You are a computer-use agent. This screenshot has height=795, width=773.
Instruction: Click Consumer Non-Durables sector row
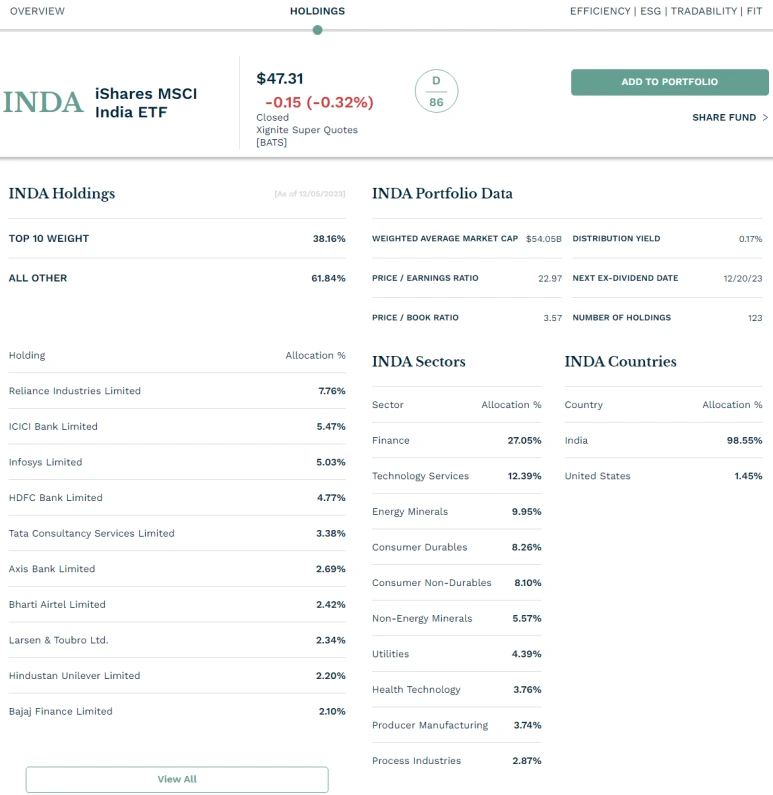point(457,583)
